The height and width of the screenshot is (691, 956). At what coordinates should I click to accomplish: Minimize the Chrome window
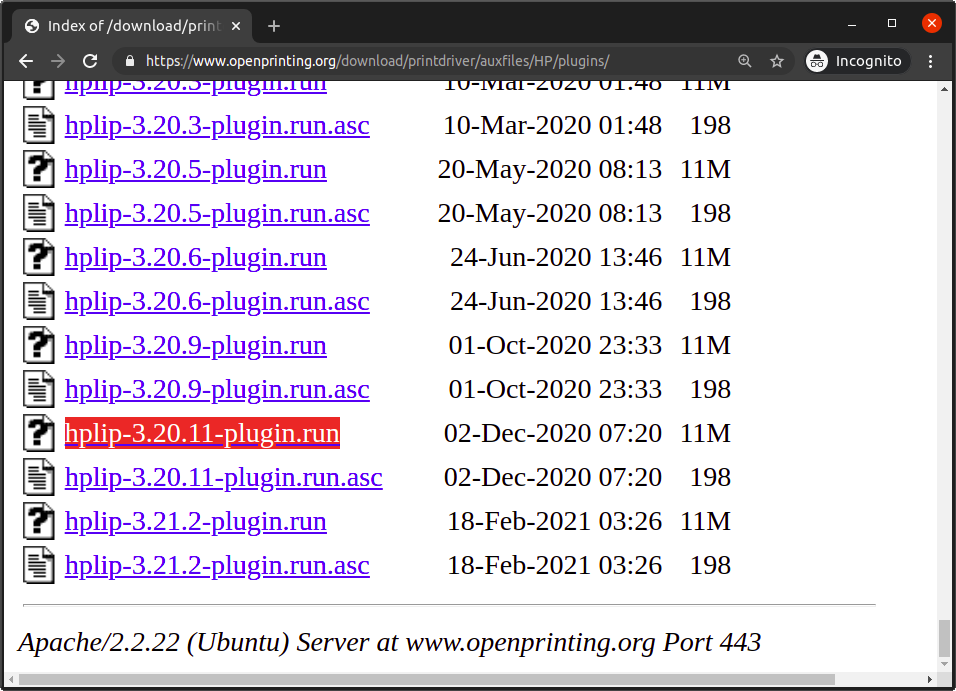click(852, 24)
